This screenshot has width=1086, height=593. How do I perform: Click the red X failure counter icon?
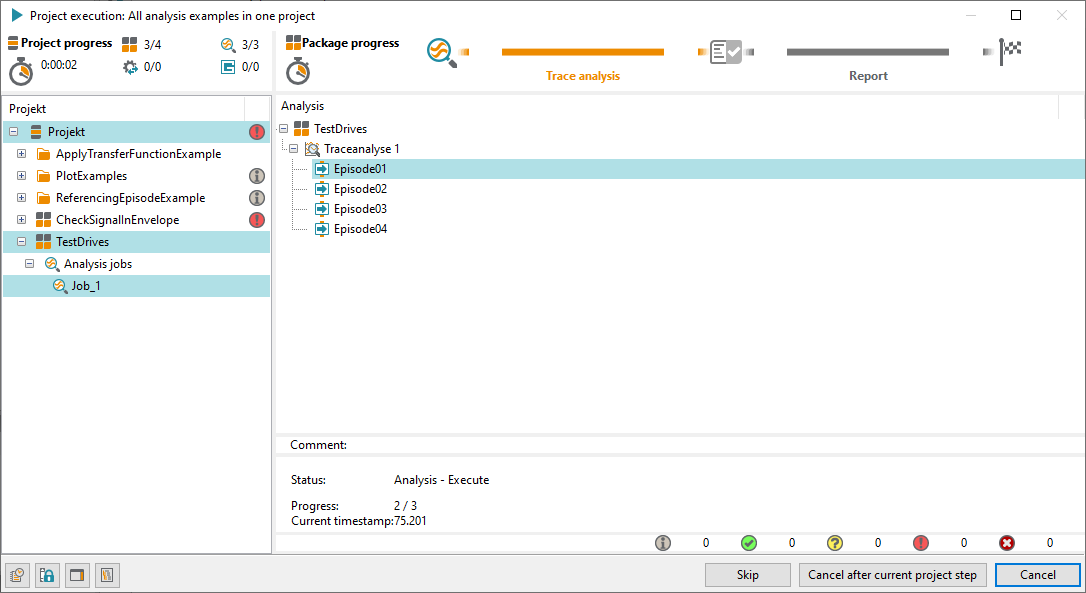coord(1007,543)
